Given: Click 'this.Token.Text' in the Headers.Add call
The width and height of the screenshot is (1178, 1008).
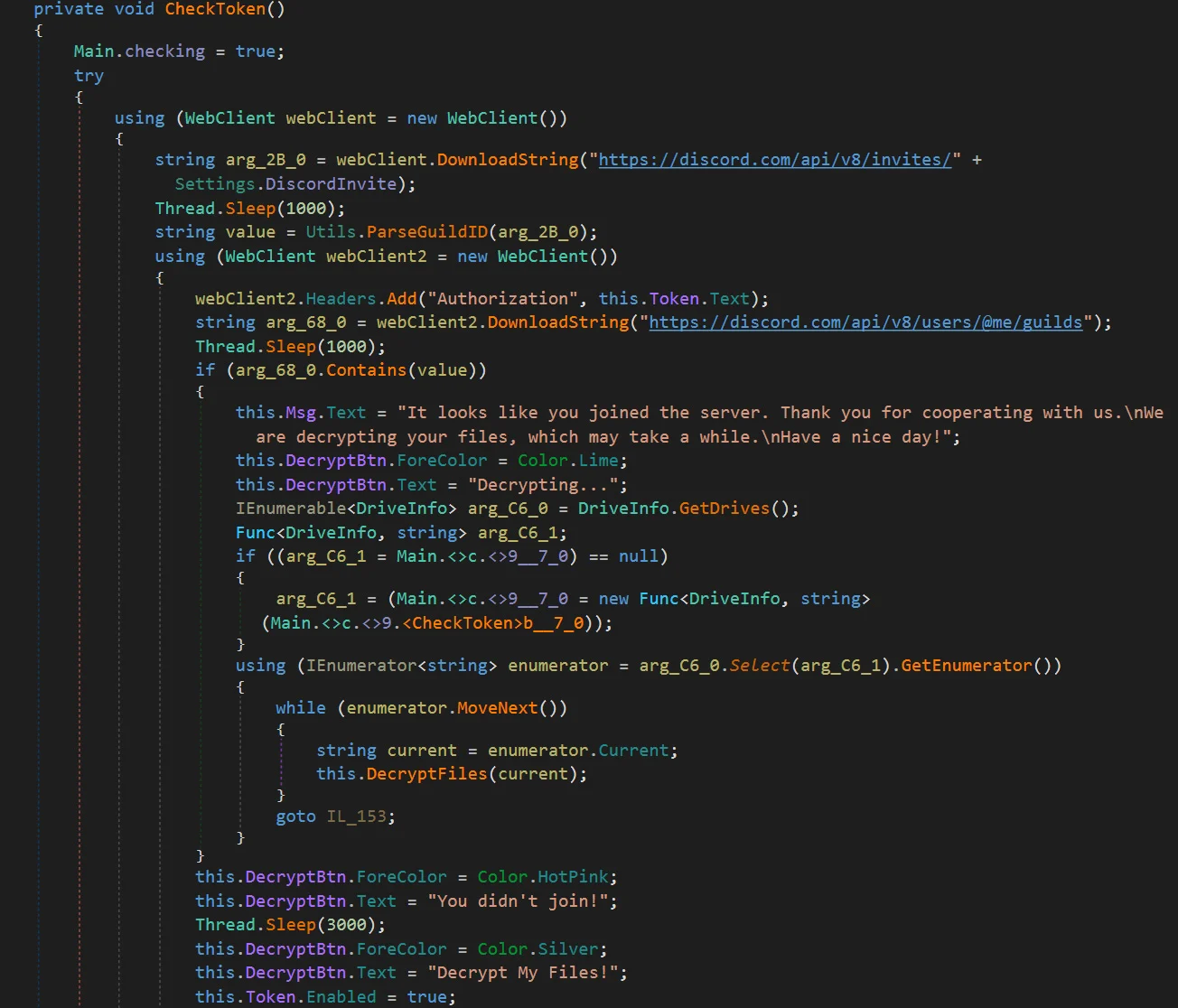Looking at the screenshot, I should (x=674, y=299).
